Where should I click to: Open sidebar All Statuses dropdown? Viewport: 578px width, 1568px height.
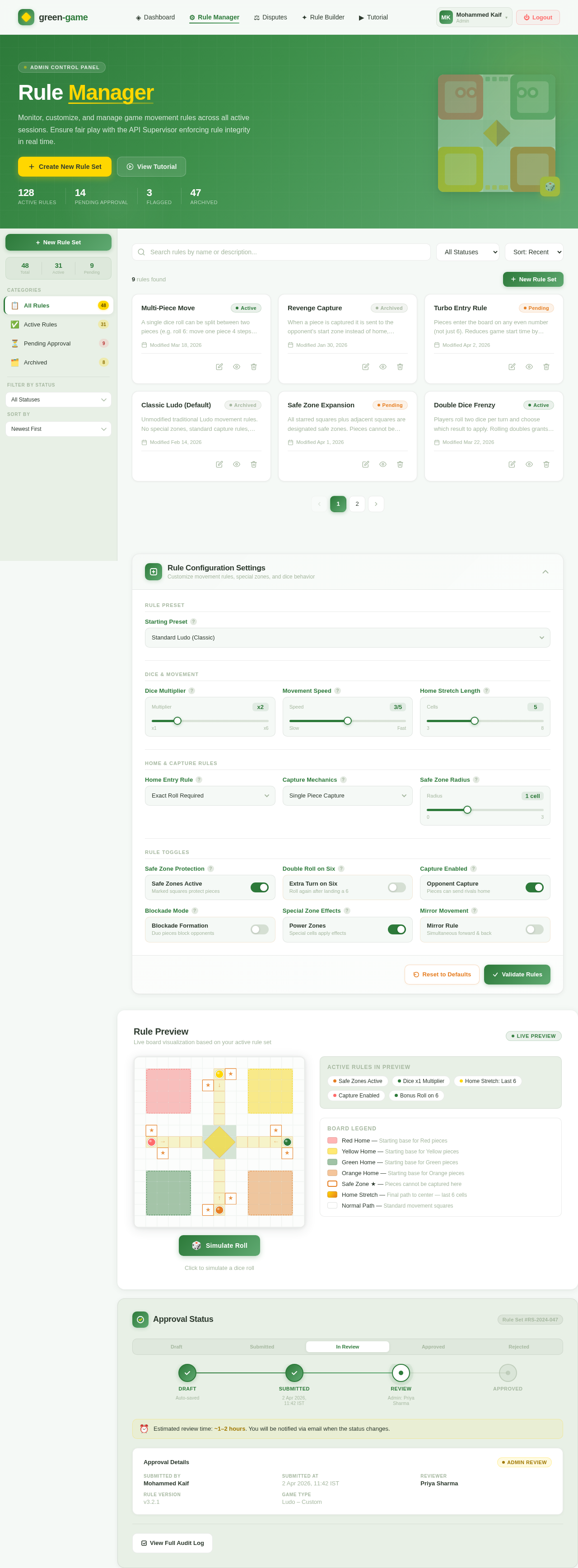[x=58, y=399]
